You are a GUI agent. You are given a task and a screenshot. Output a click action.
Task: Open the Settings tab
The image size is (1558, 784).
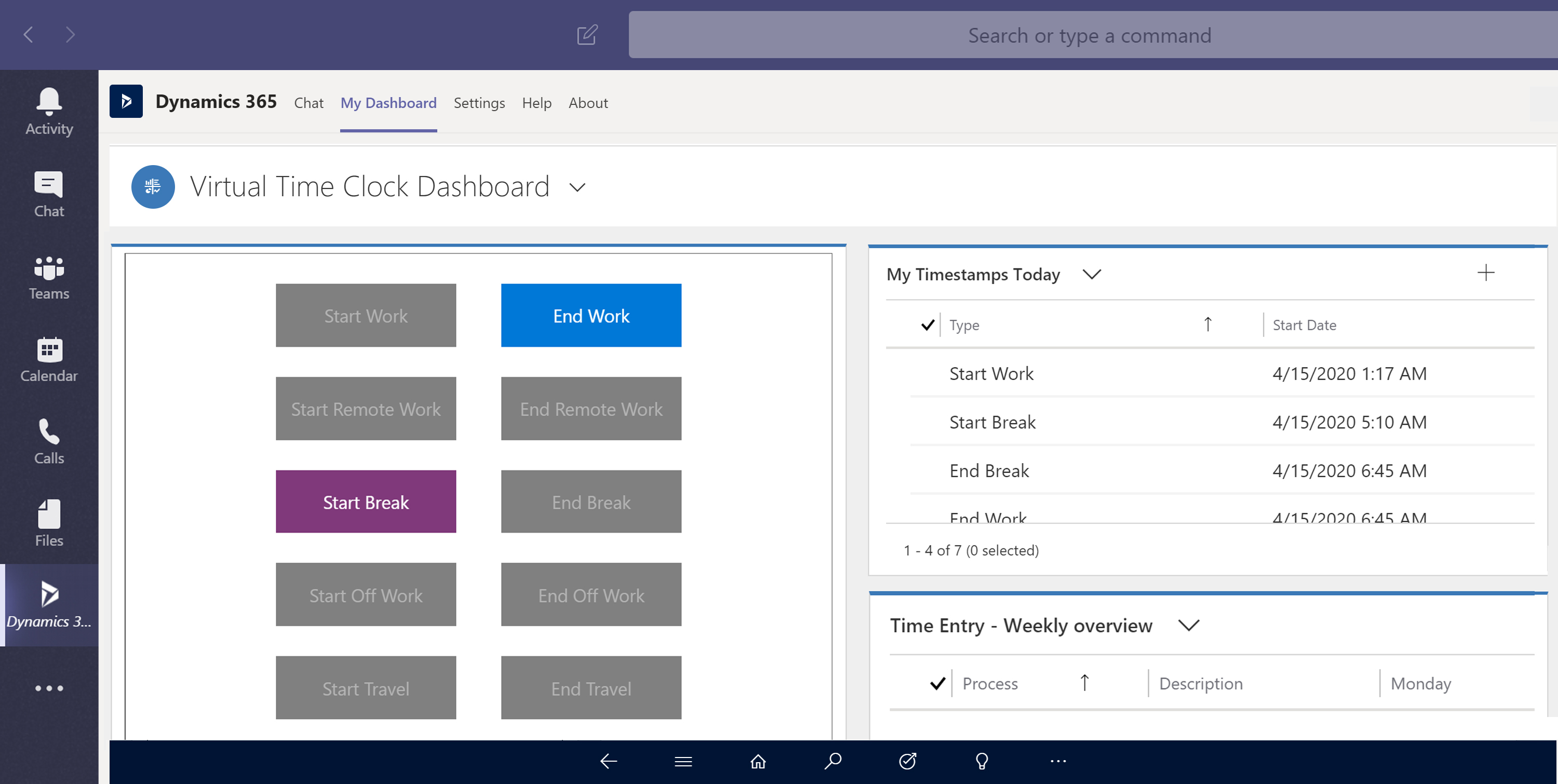[479, 103]
